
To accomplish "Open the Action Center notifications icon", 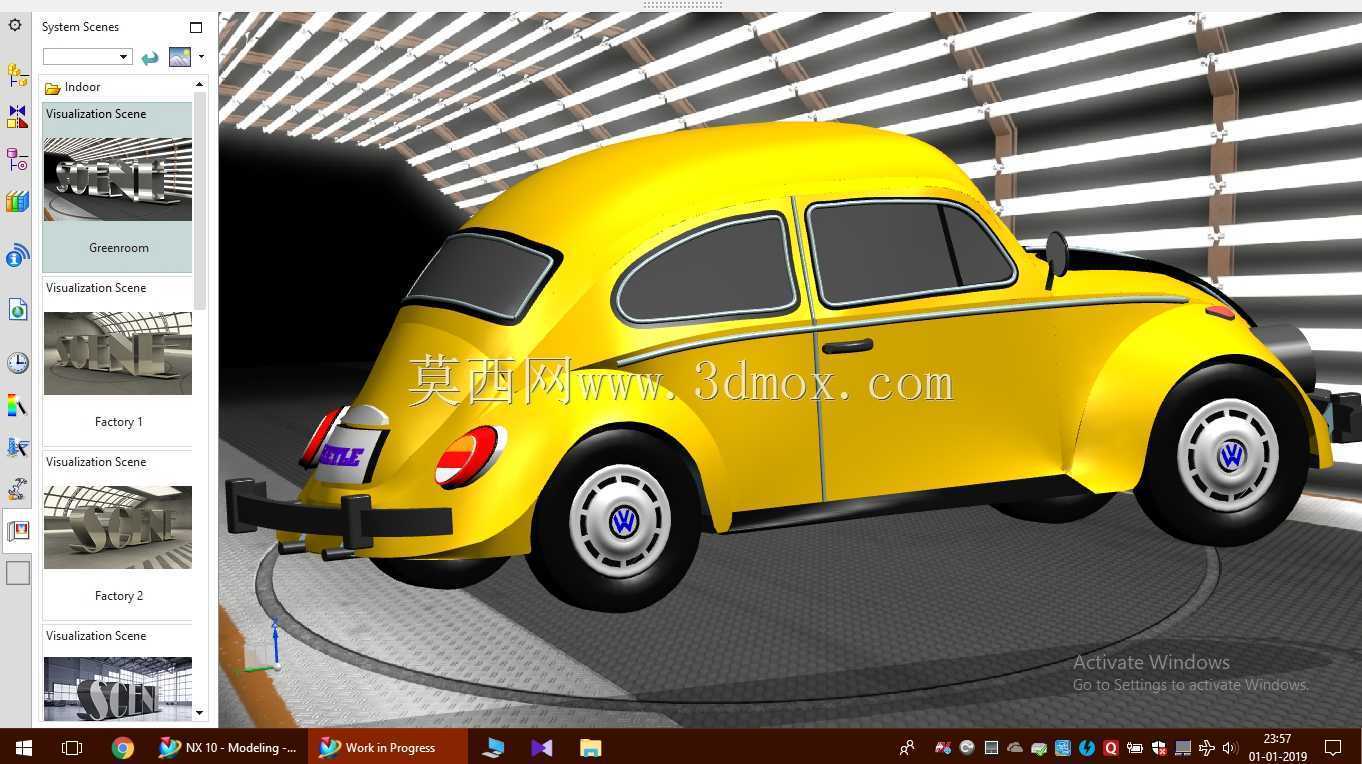I will coord(1333,747).
